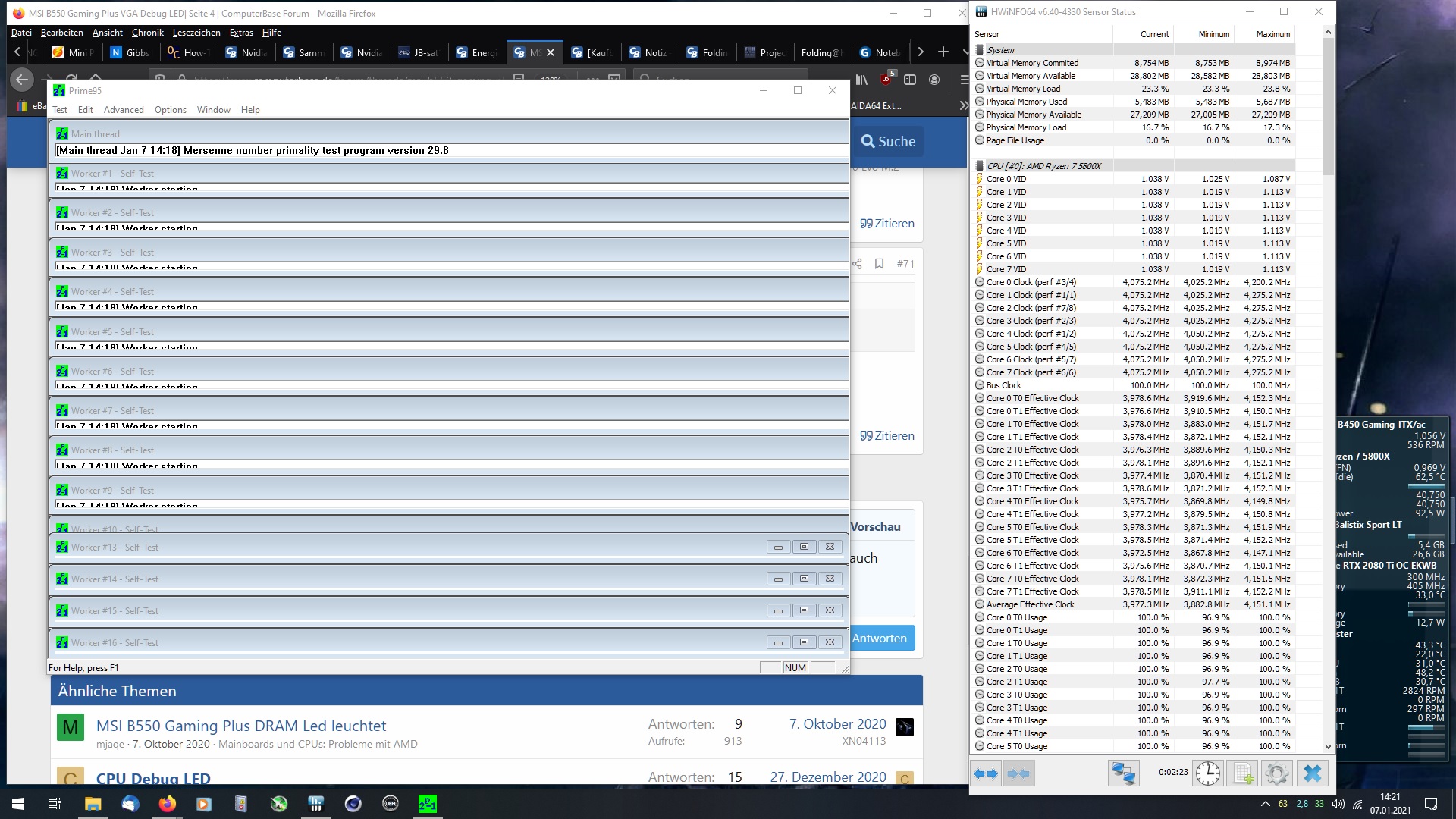Click Prime95 icon in Windows taskbar
Image resolution: width=1456 pixels, height=819 pixels.
tap(427, 804)
